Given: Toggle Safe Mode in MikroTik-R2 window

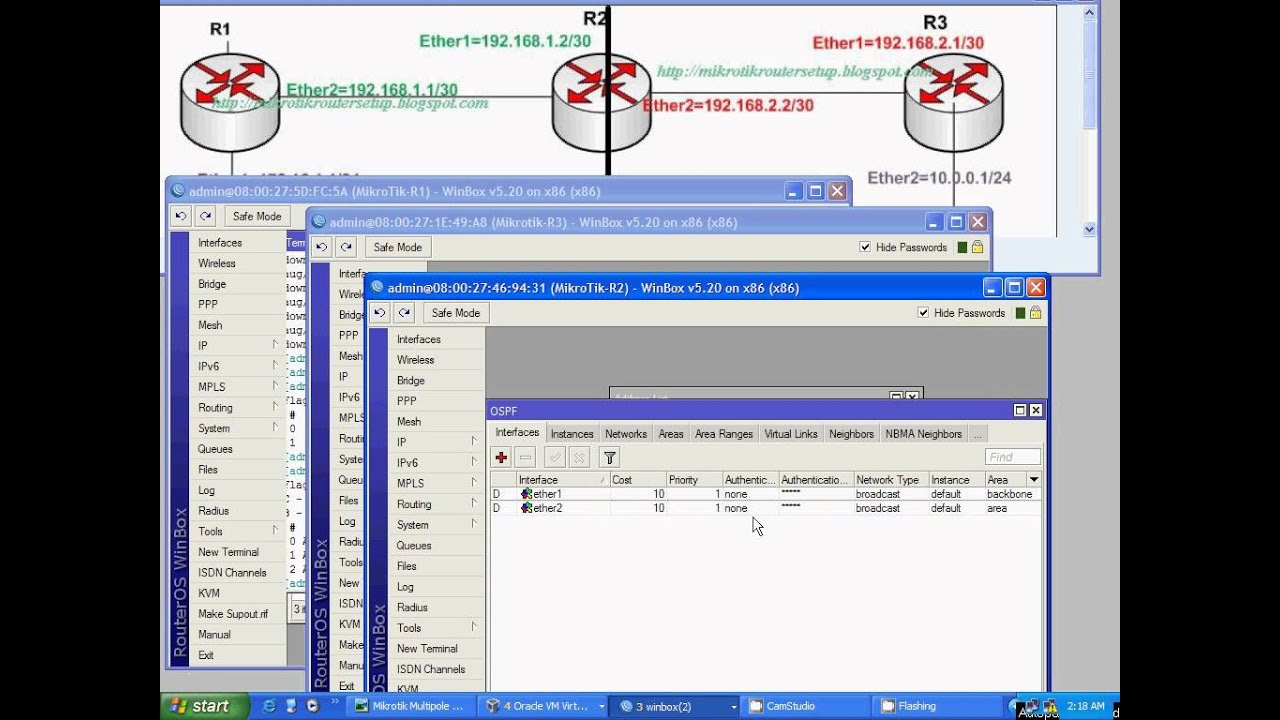Looking at the screenshot, I should pos(456,313).
